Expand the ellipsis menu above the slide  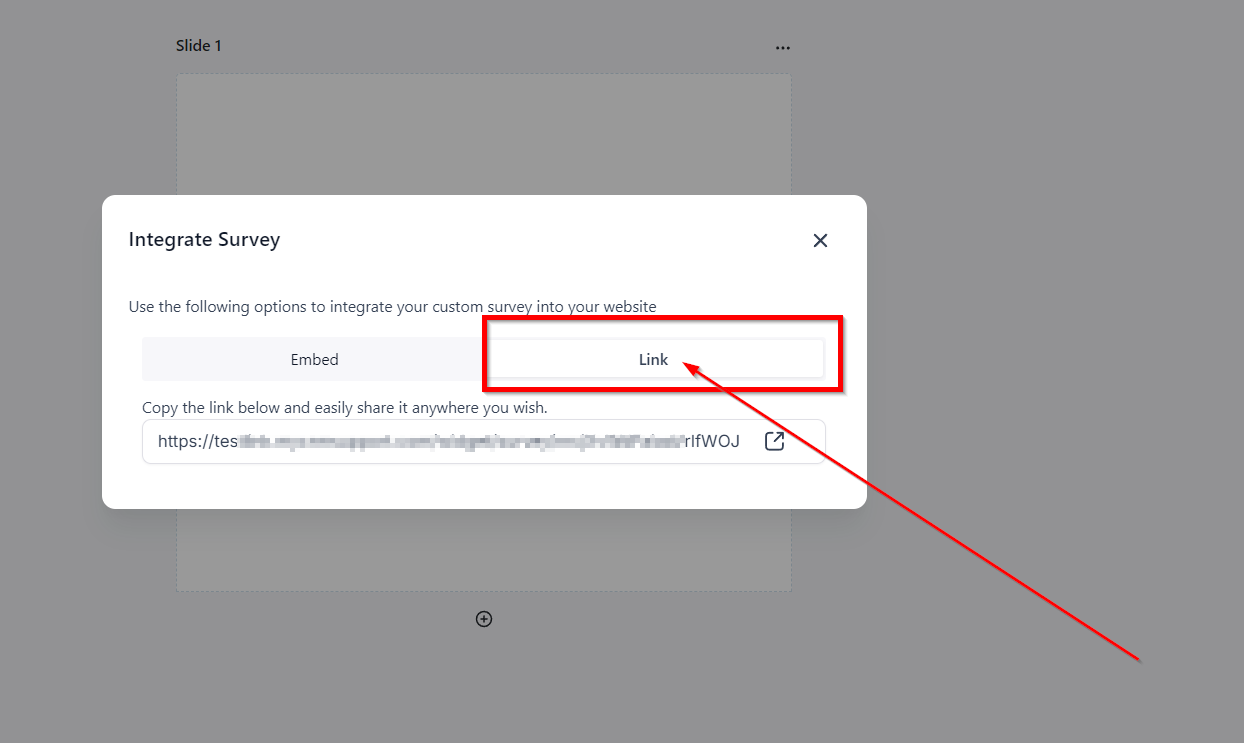coord(783,47)
